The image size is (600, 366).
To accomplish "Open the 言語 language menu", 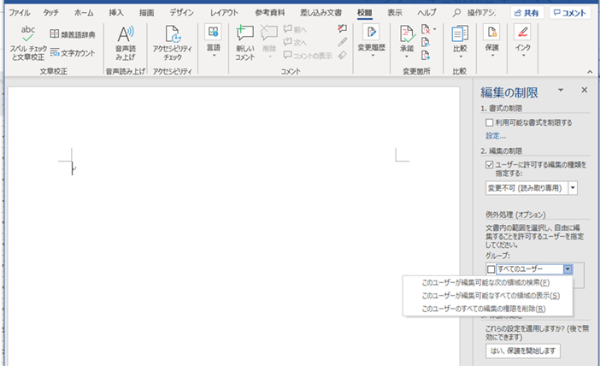I will click(214, 41).
